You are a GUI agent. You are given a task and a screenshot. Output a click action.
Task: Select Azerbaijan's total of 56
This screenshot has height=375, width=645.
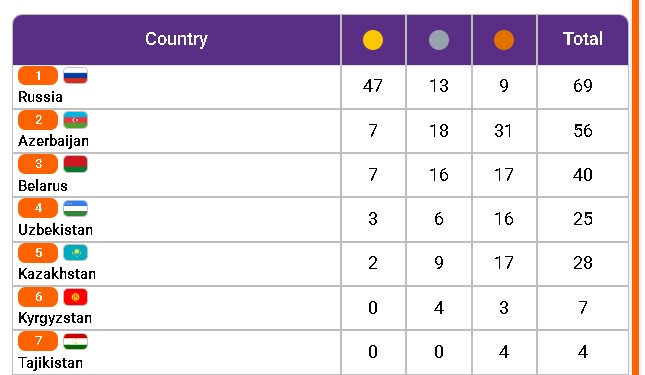(583, 131)
